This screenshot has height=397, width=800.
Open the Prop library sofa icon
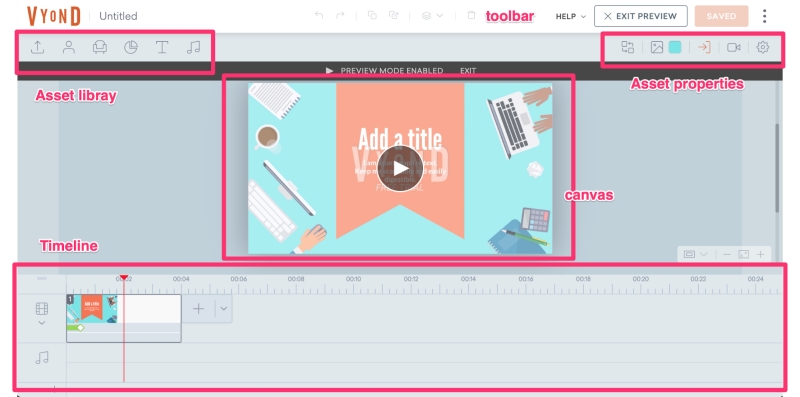coord(99,47)
